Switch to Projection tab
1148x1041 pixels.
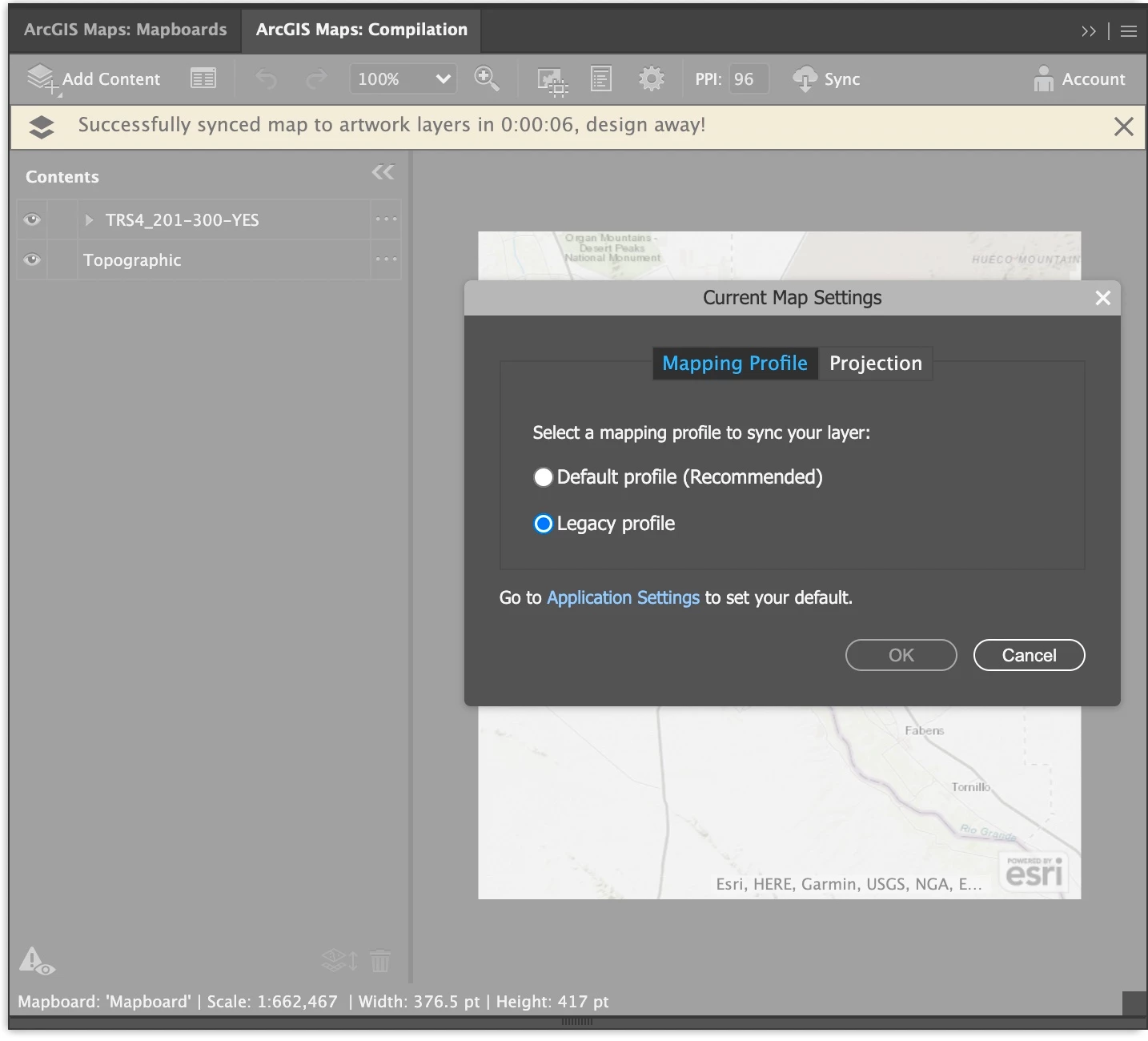click(x=876, y=364)
